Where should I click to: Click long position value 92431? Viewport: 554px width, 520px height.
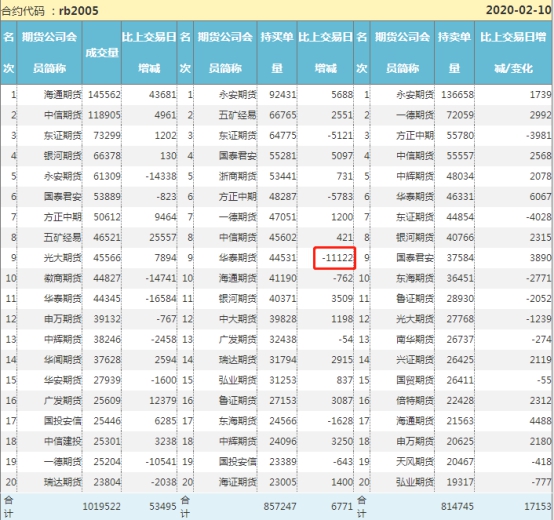pos(283,95)
